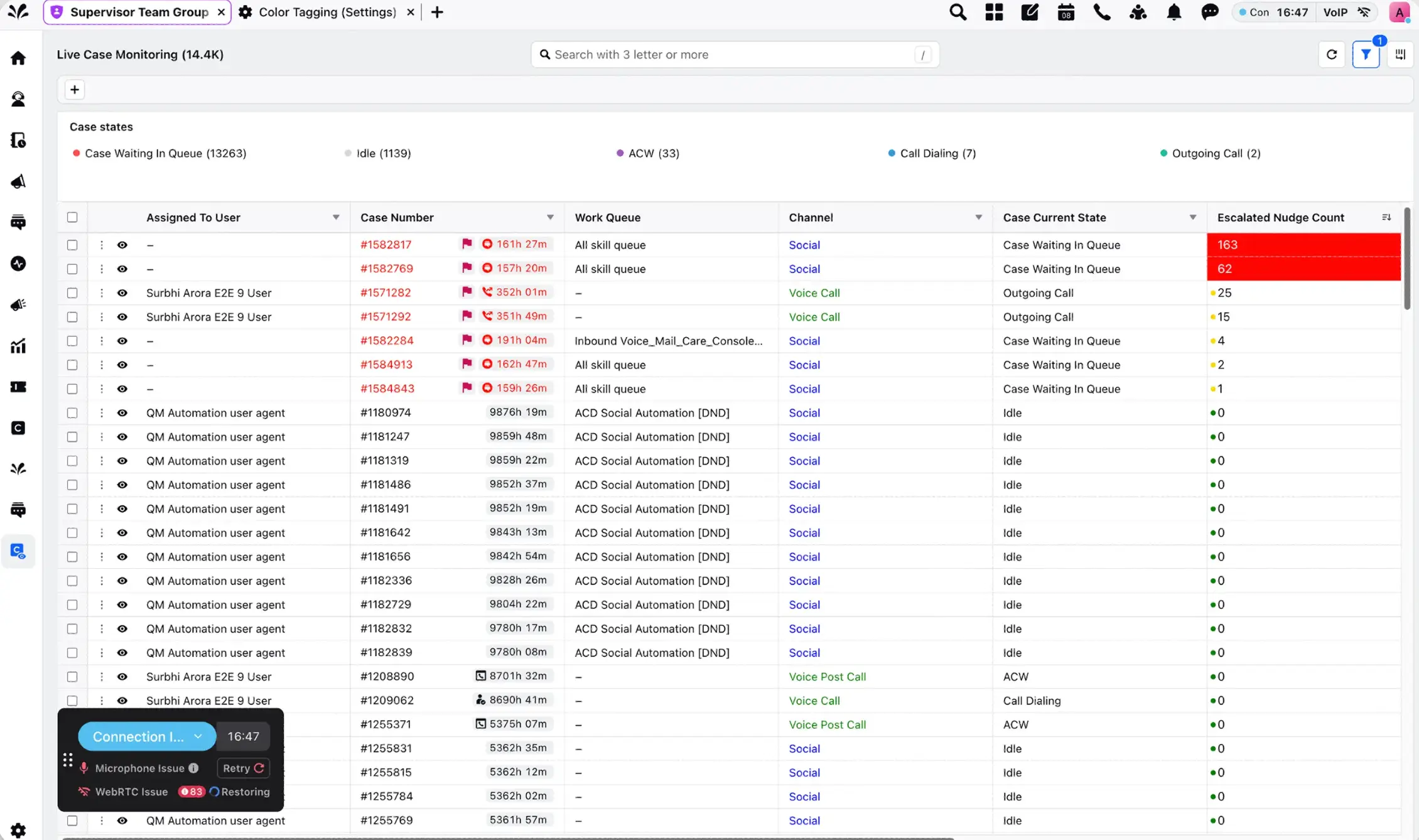Open the column manager icon

coord(1400,55)
